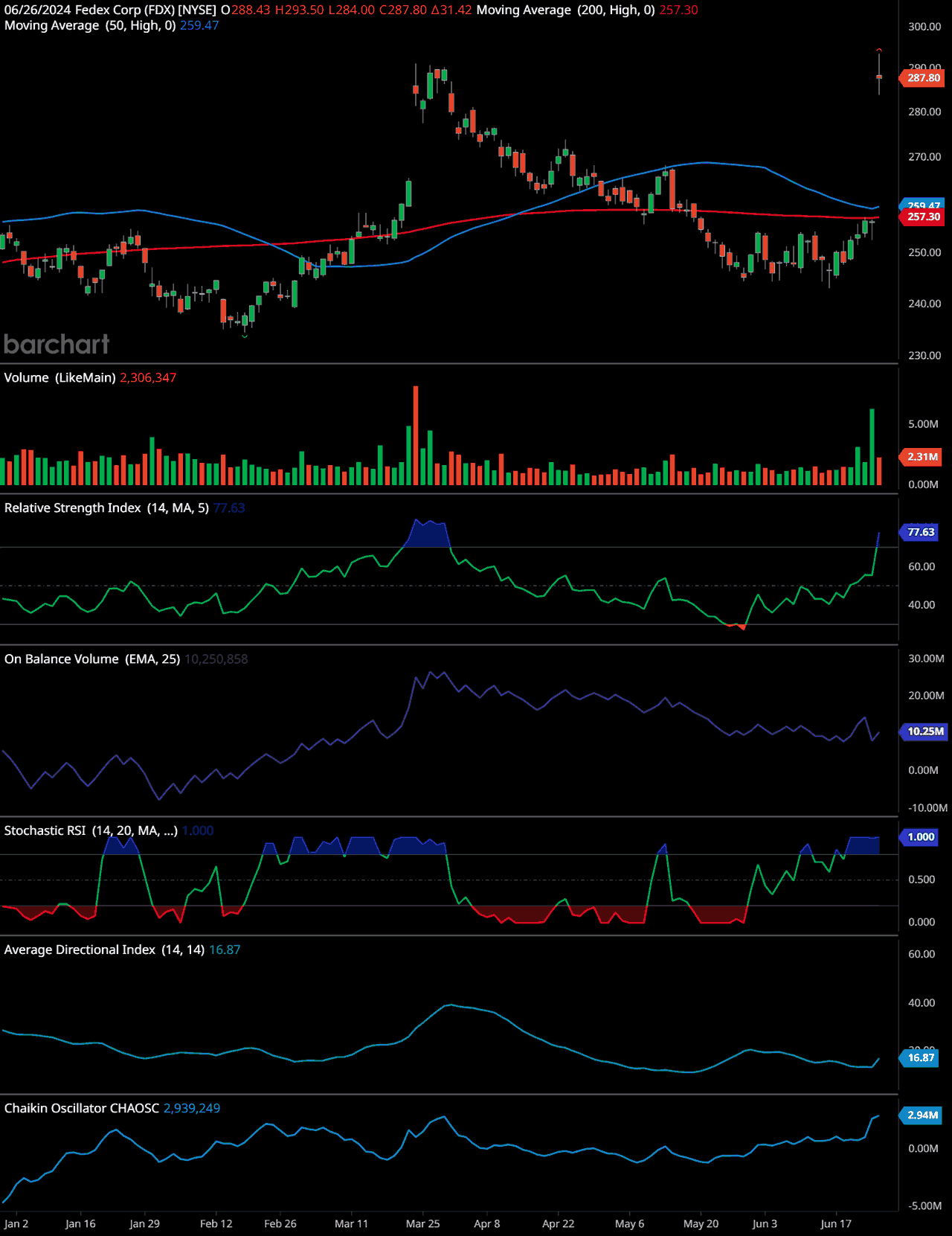The height and width of the screenshot is (1236, 952).
Task: Click the 287.80 last price tag
Action: 923,77
